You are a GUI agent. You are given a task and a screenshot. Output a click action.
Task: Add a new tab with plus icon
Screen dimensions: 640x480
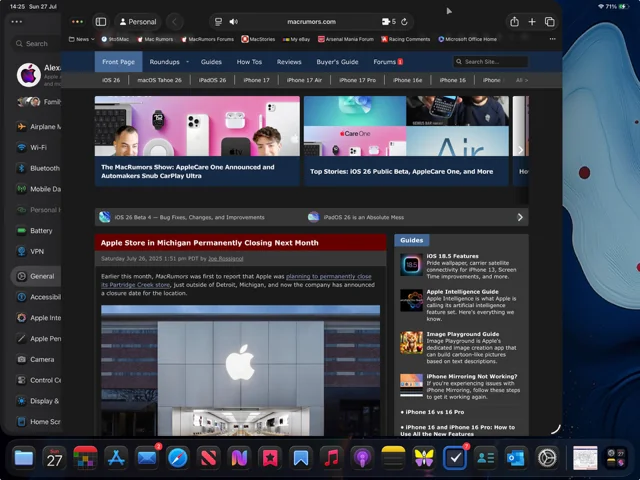click(x=532, y=22)
